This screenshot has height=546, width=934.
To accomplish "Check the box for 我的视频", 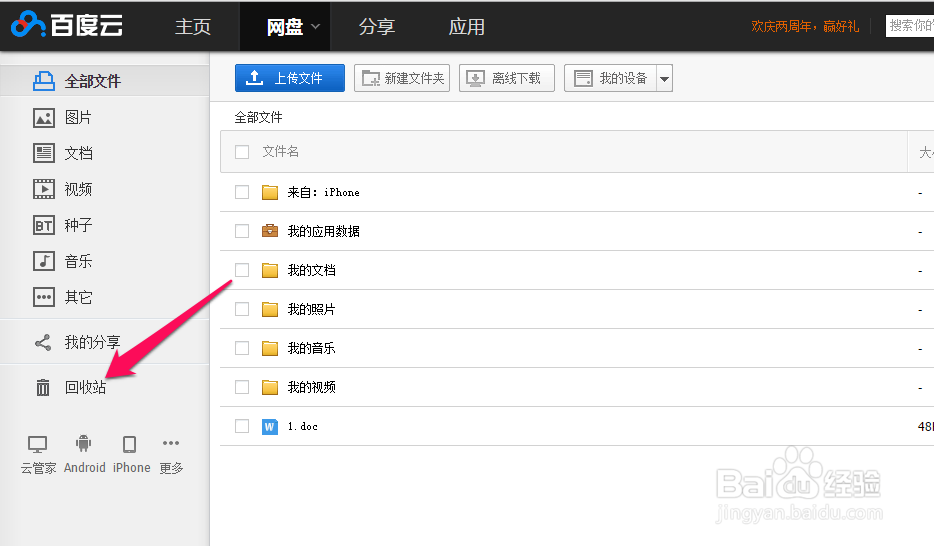I will click(242, 387).
